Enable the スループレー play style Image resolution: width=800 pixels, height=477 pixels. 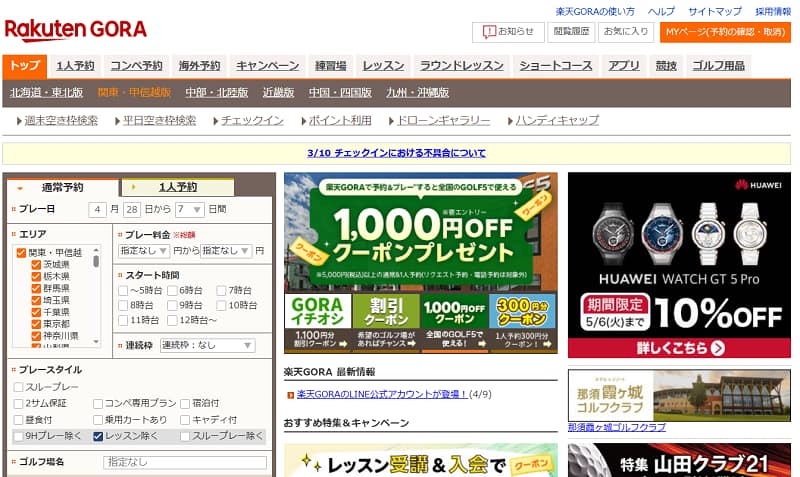tap(18, 387)
